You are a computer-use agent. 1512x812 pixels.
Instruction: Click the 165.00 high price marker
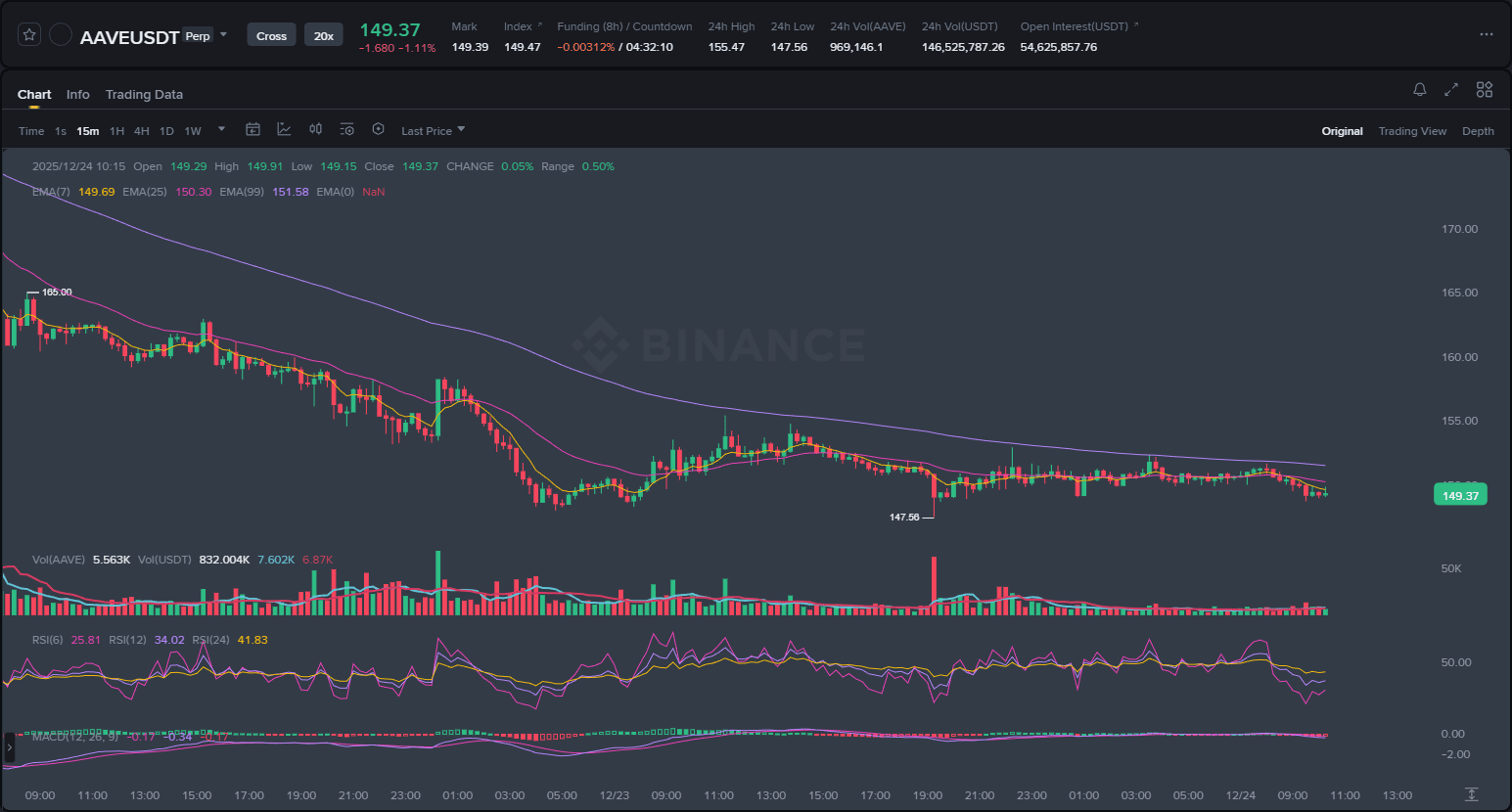coord(57,292)
